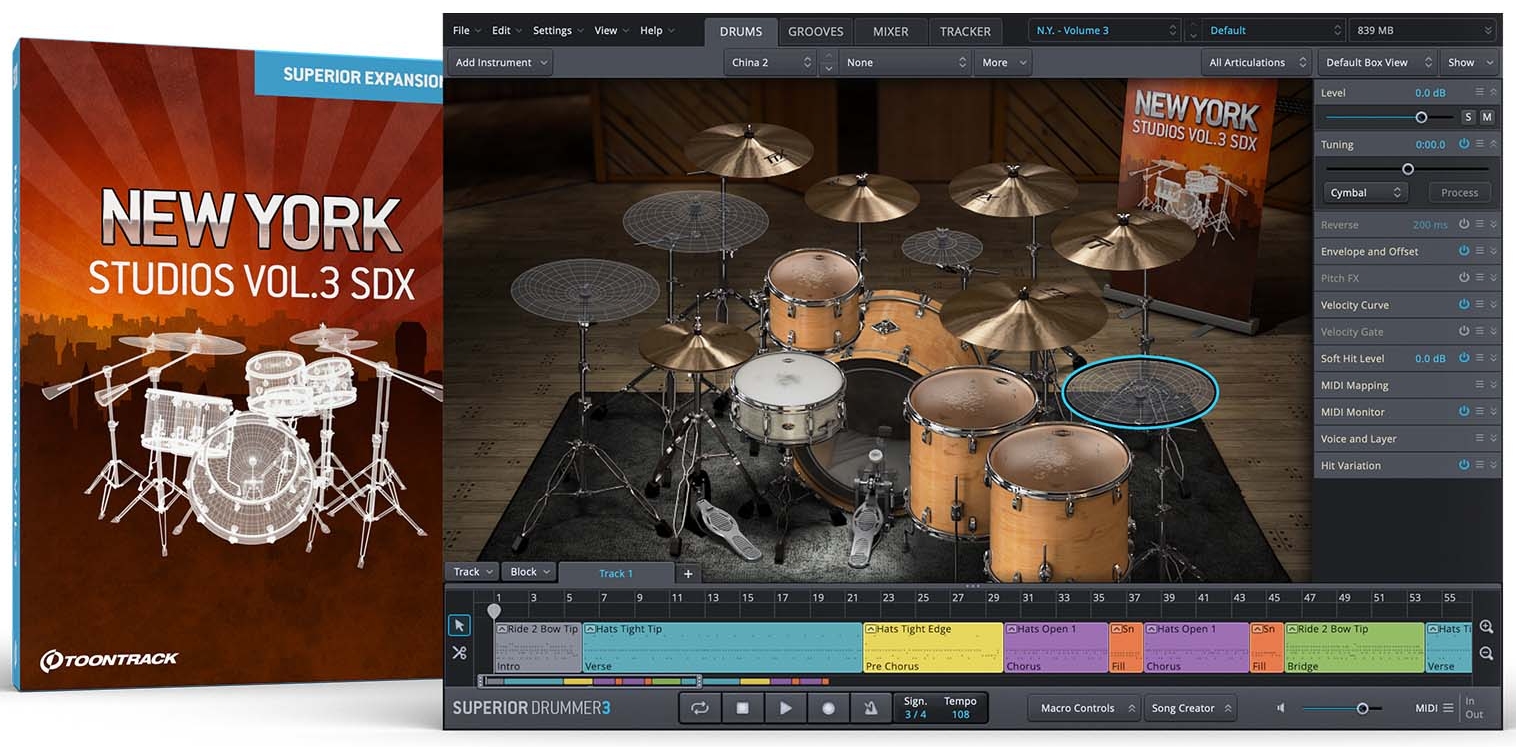Add a new track with the plus icon
The width and height of the screenshot is (1516, 747).
pos(688,573)
